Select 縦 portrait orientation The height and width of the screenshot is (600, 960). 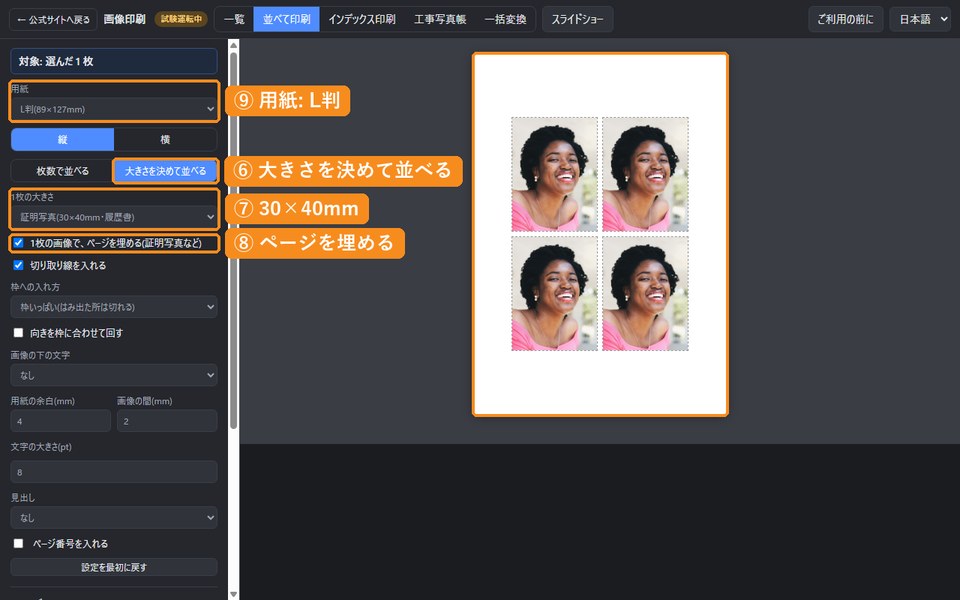62,140
